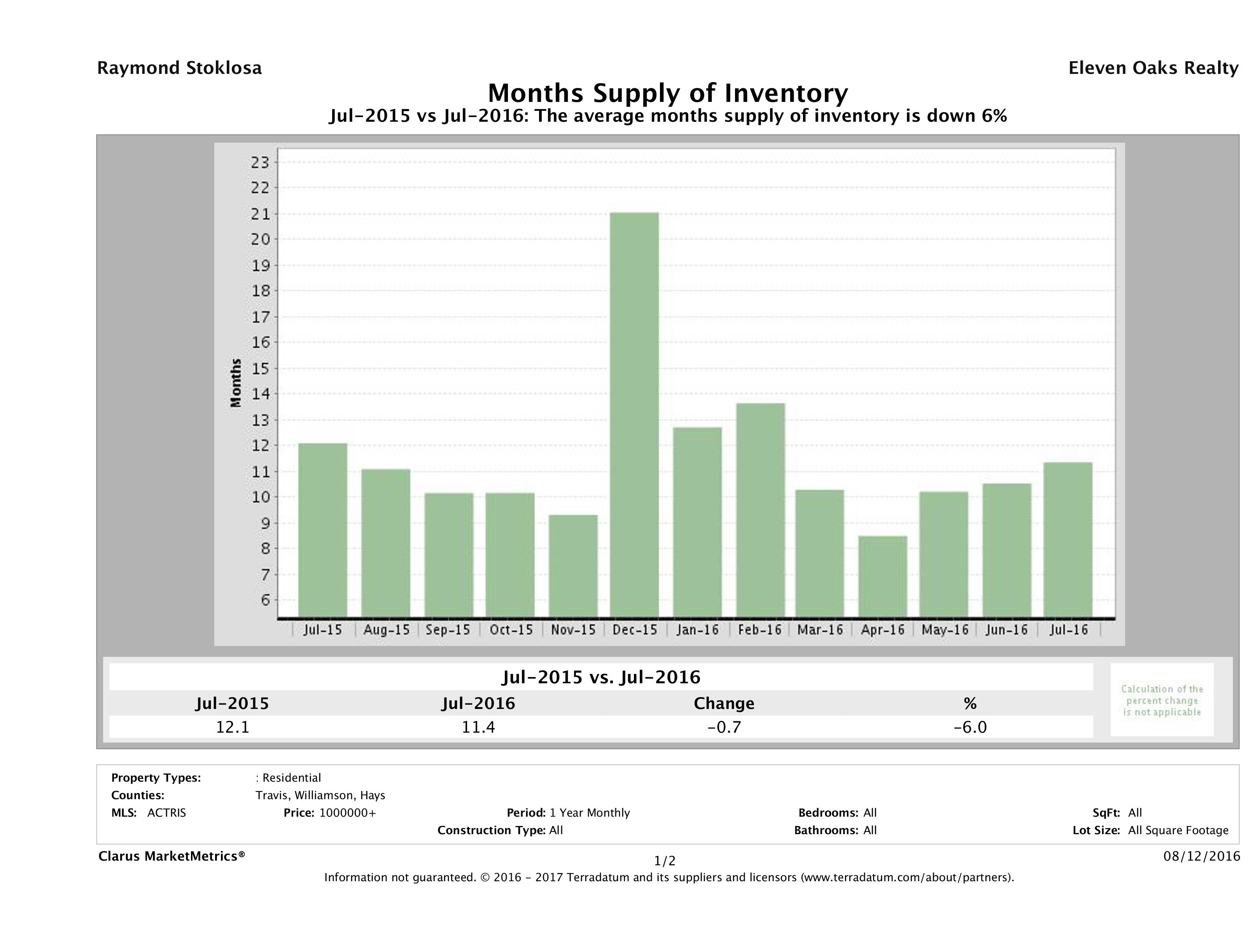Click the Change value -0.7

(724, 727)
